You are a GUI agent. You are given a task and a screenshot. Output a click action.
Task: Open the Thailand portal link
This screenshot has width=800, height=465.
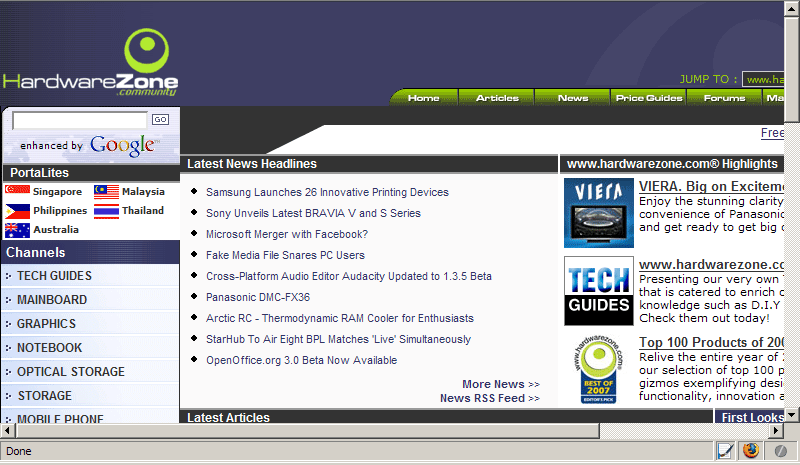pos(143,210)
